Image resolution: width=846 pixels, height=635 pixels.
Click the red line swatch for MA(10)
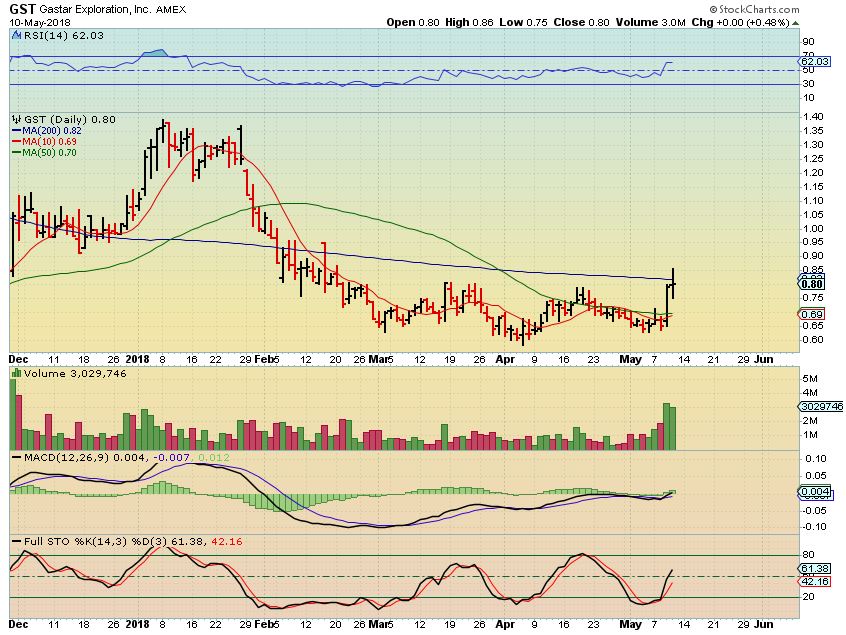(16, 141)
